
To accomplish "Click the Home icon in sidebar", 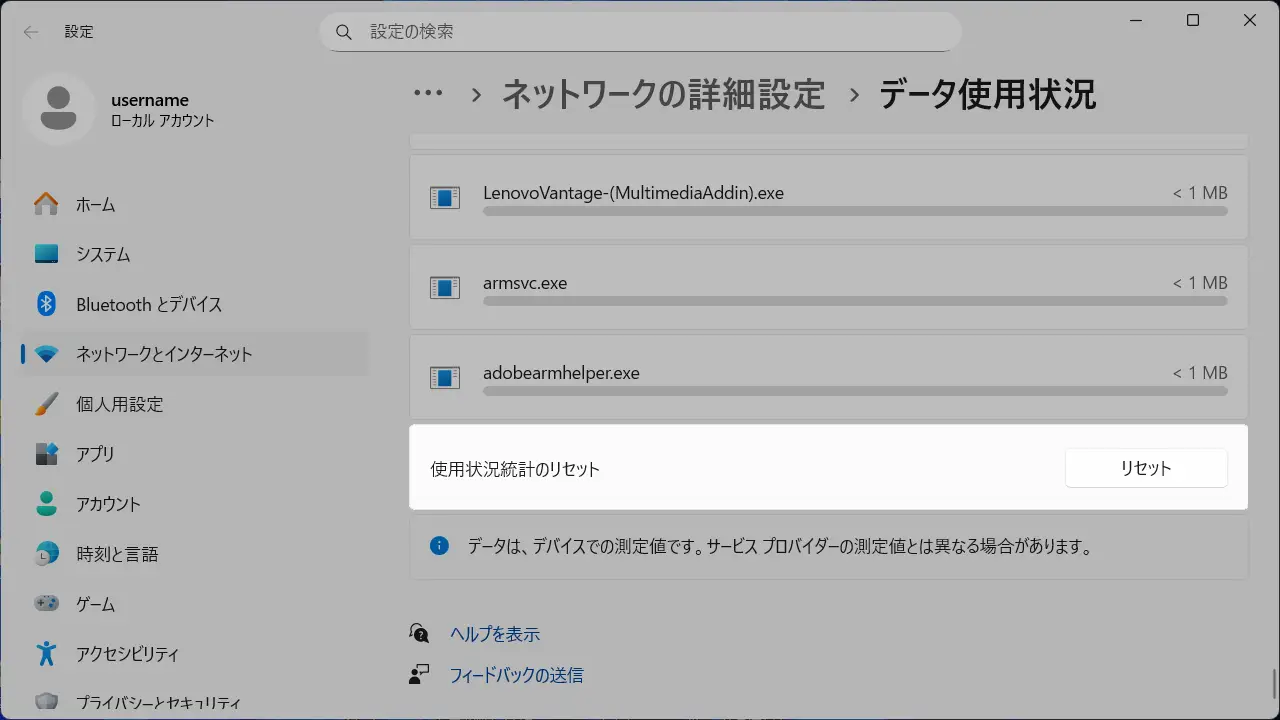I will 46,204.
